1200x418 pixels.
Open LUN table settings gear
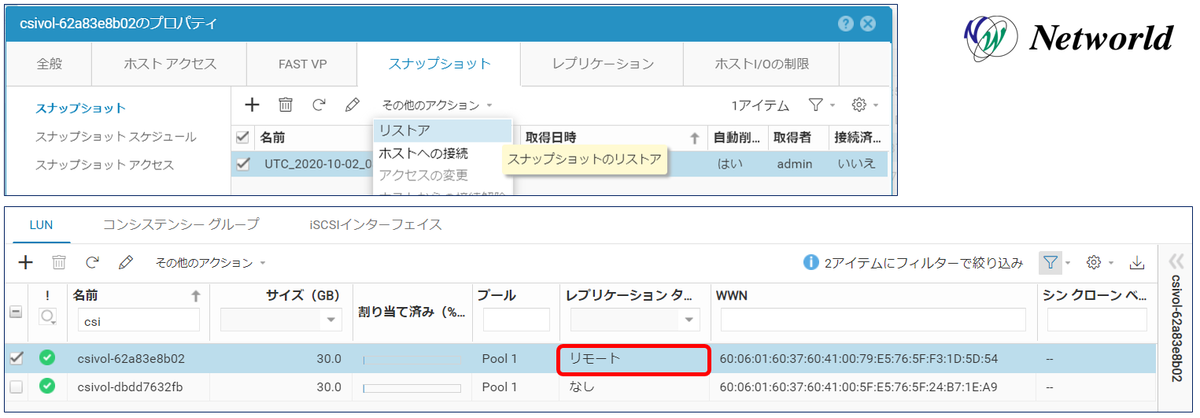click(1094, 262)
